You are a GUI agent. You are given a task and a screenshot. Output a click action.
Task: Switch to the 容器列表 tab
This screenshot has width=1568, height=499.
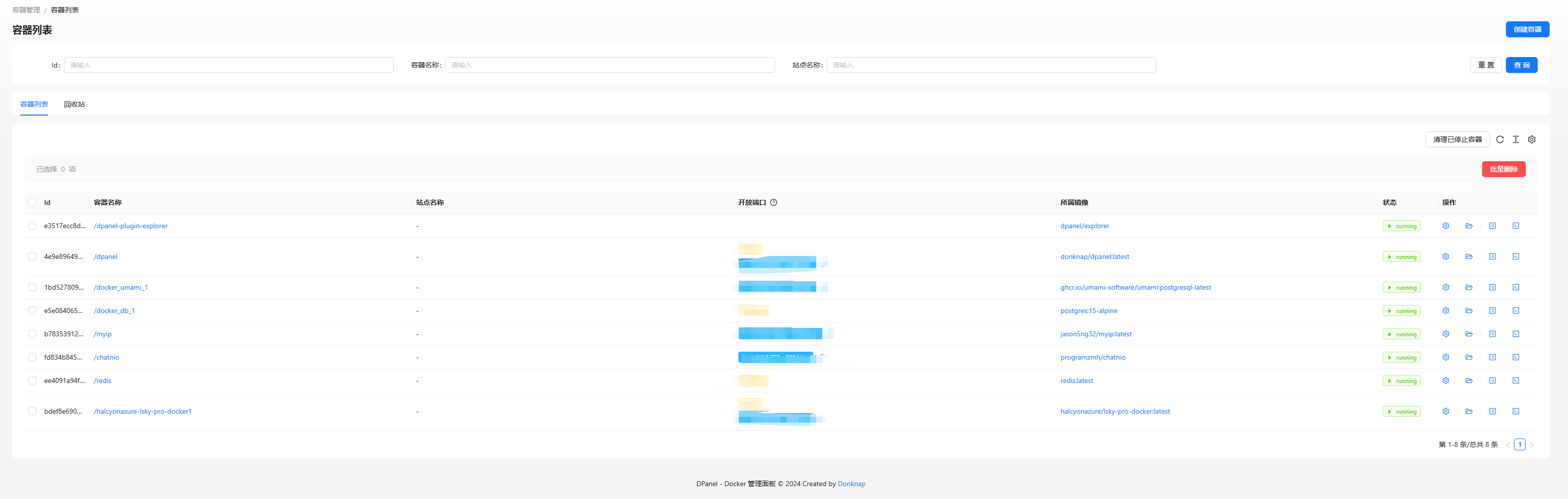[x=34, y=104]
